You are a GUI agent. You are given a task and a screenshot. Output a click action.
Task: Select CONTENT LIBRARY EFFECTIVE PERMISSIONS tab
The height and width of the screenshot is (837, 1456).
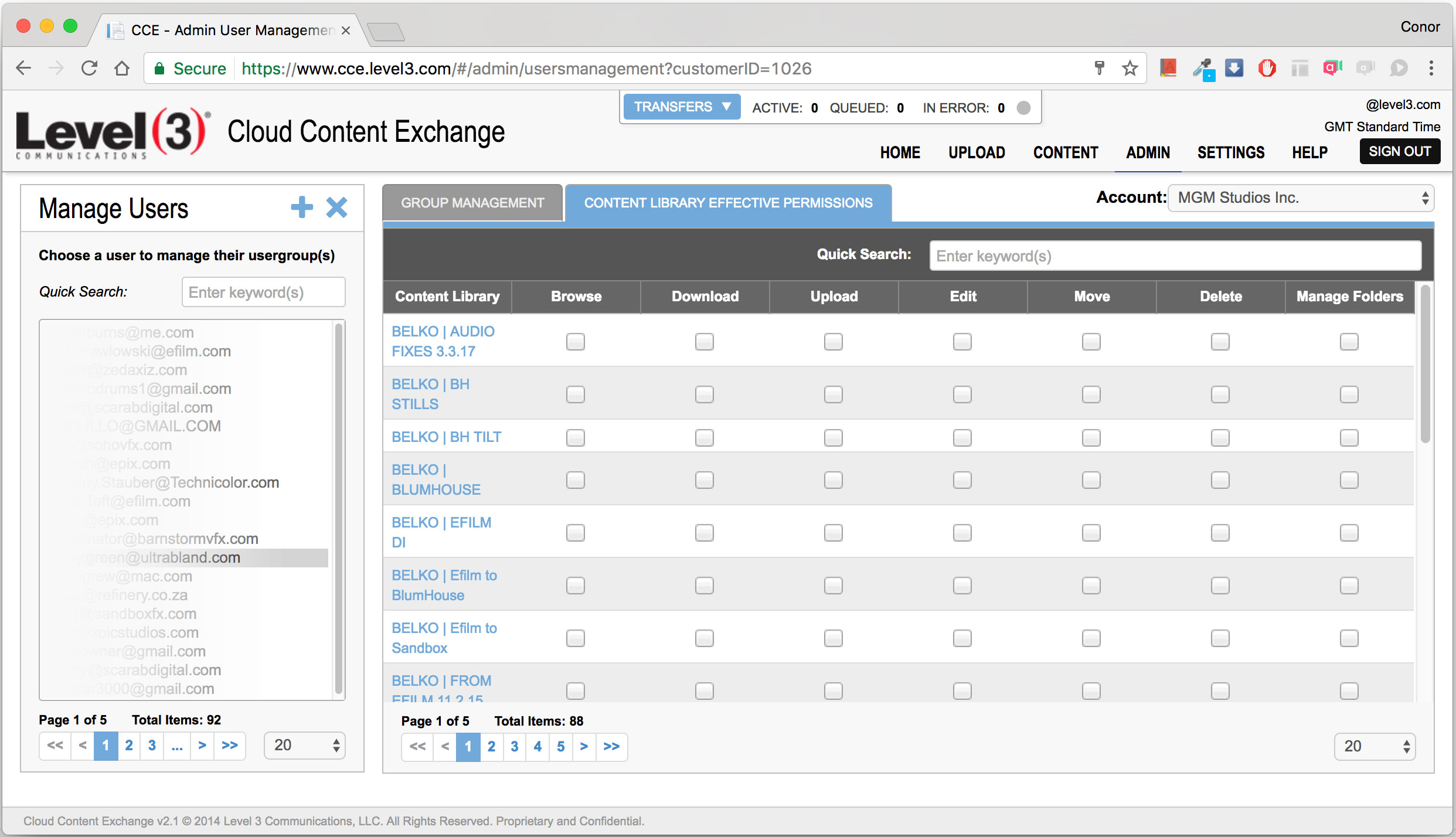click(729, 203)
